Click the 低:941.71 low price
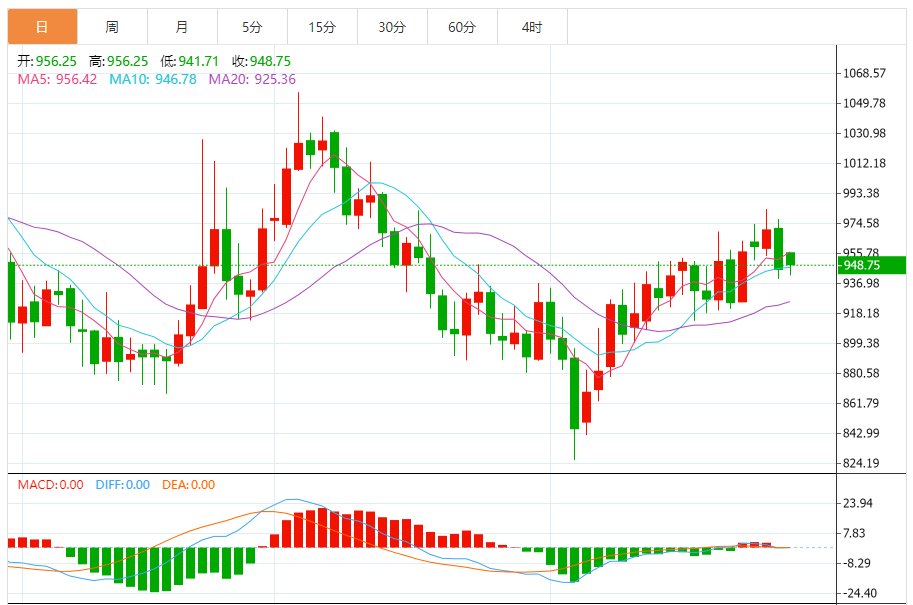 click(x=190, y=61)
